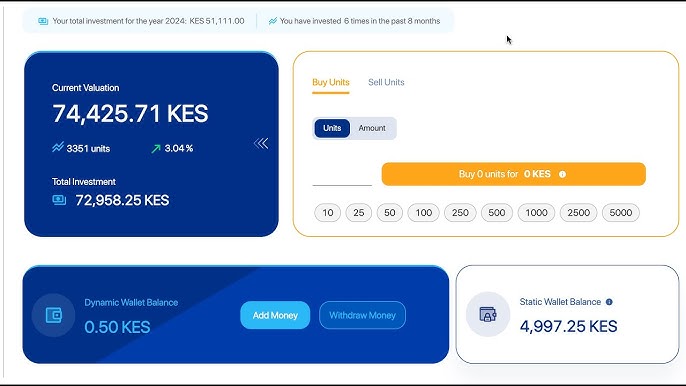Click the 0.50 KES dynamic wallet balance
The height and width of the screenshot is (386, 686).
click(x=117, y=327)
